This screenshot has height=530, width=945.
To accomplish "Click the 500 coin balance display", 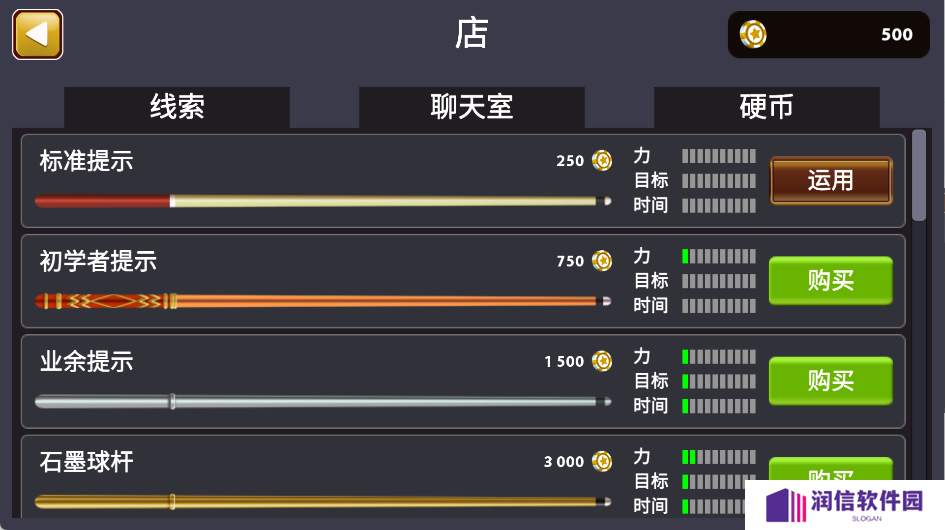I will pos(829,34).
